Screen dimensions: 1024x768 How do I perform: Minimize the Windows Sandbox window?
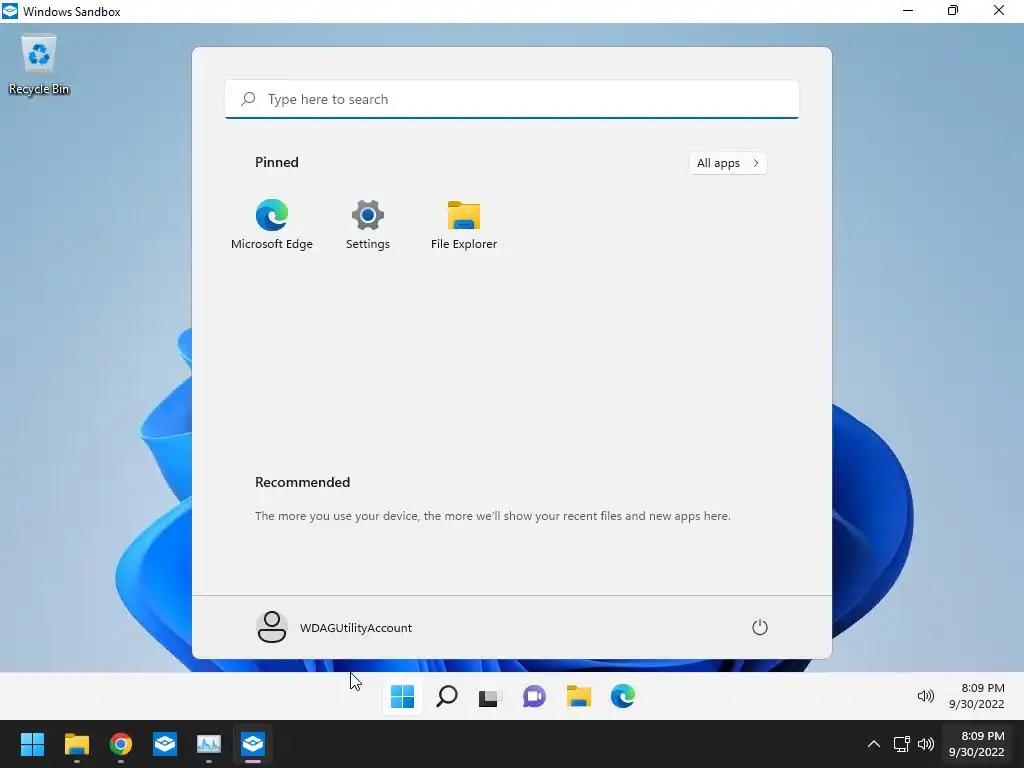tap(908, 10)
